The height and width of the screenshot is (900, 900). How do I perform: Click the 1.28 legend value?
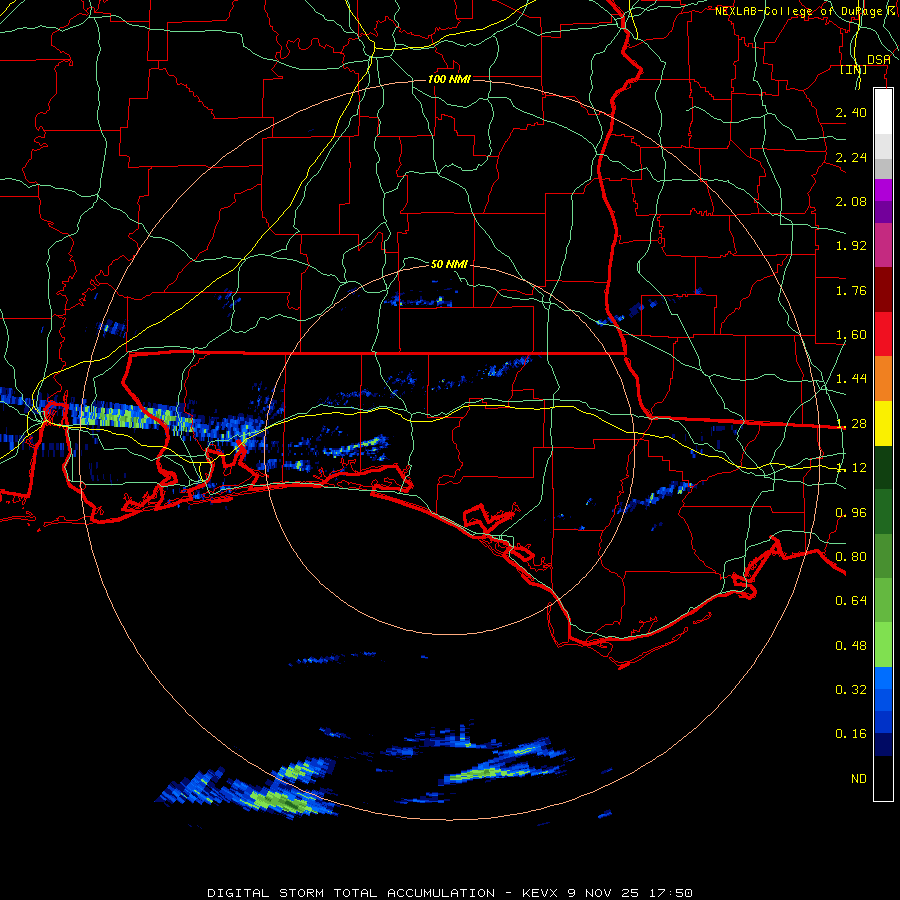click(x=851, y=424)
